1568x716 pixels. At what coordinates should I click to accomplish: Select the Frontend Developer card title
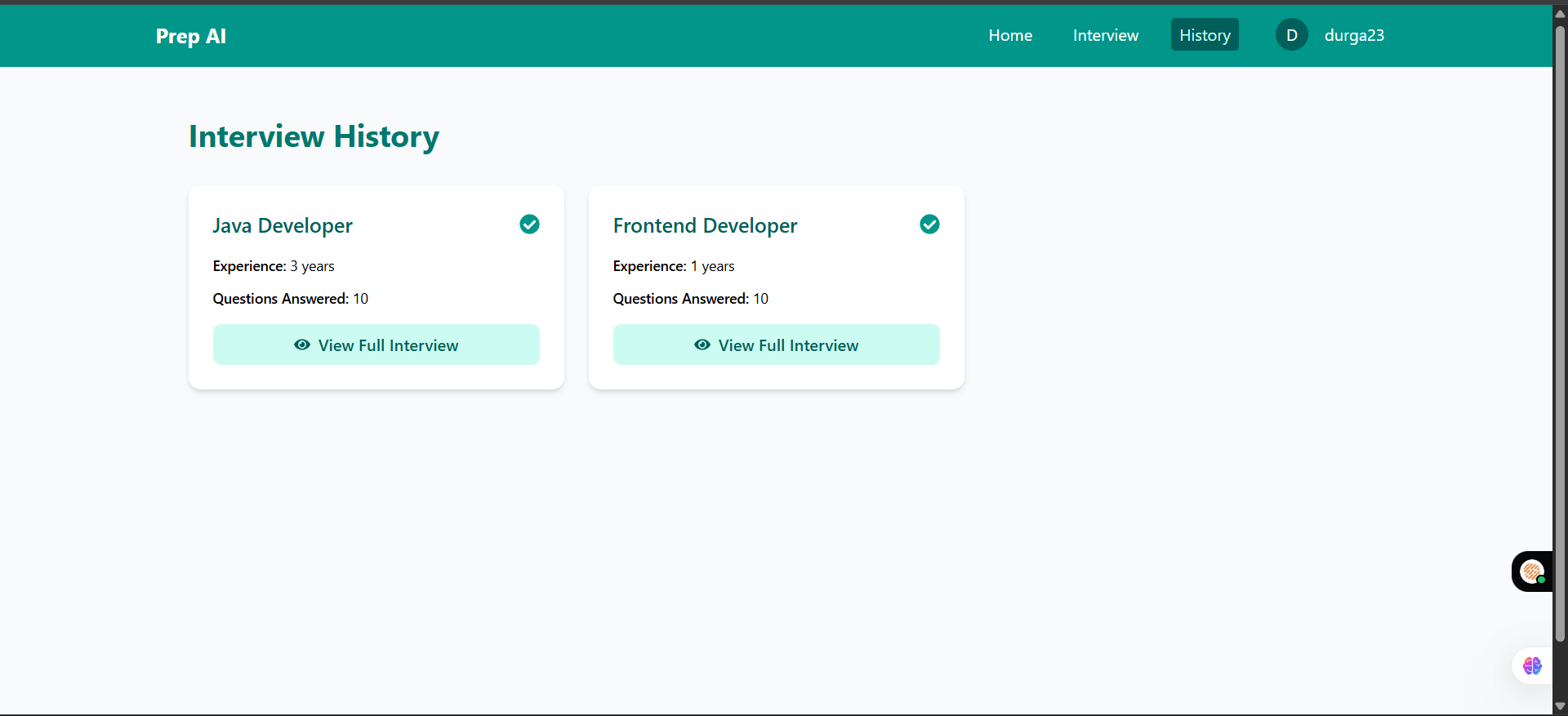(x=705, y=225)
